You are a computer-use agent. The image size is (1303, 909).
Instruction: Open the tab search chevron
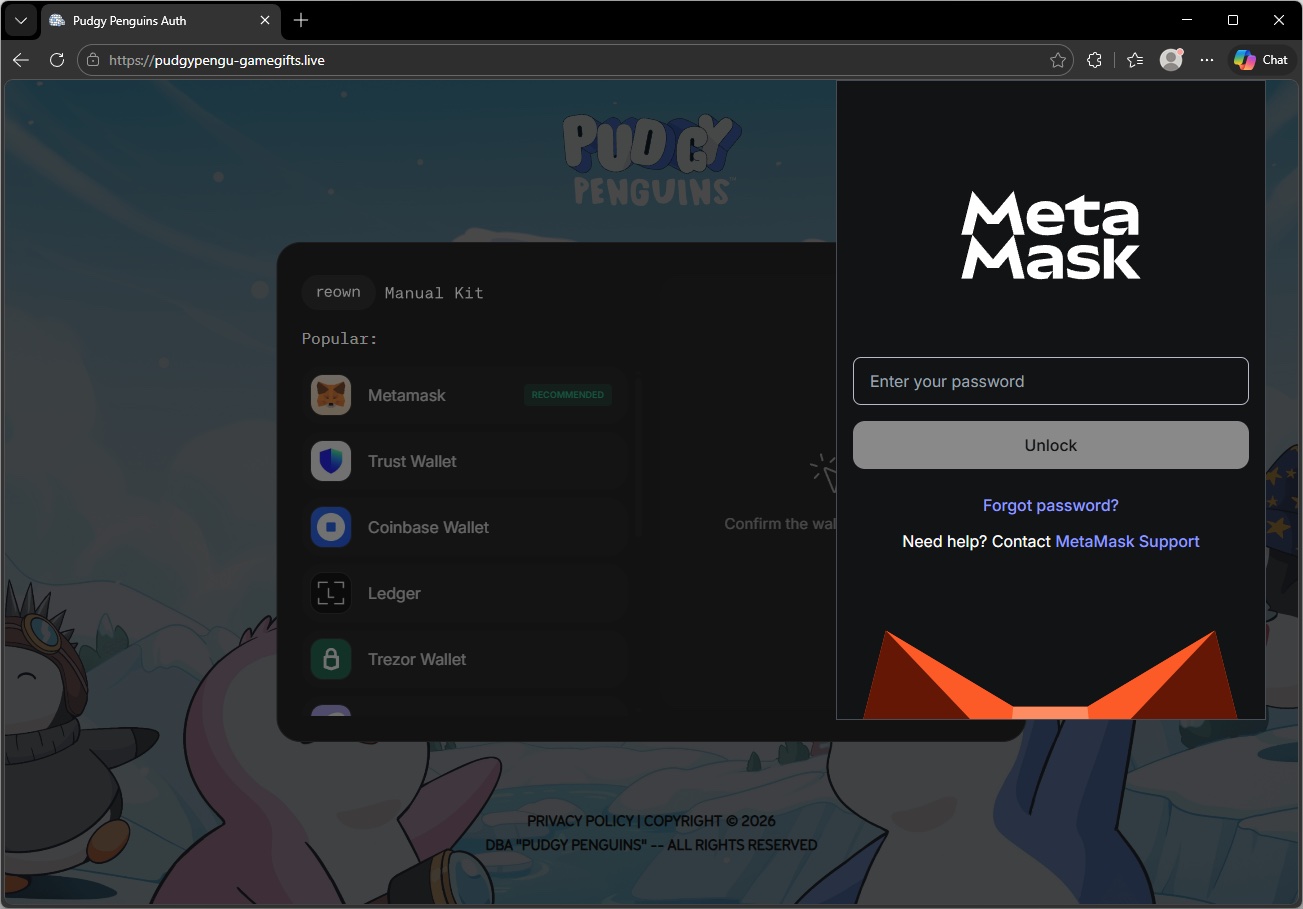(x=20, y=20)
